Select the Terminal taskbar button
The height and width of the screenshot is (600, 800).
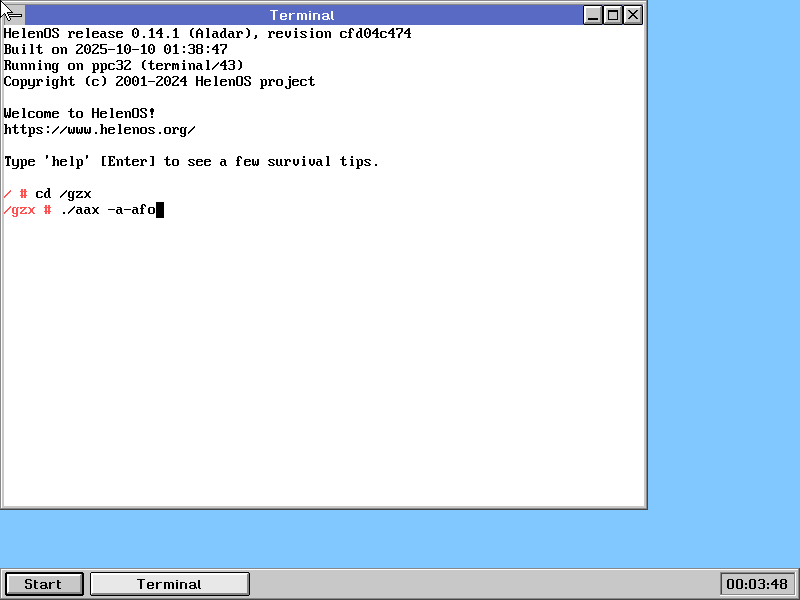[x=169, y=584]
